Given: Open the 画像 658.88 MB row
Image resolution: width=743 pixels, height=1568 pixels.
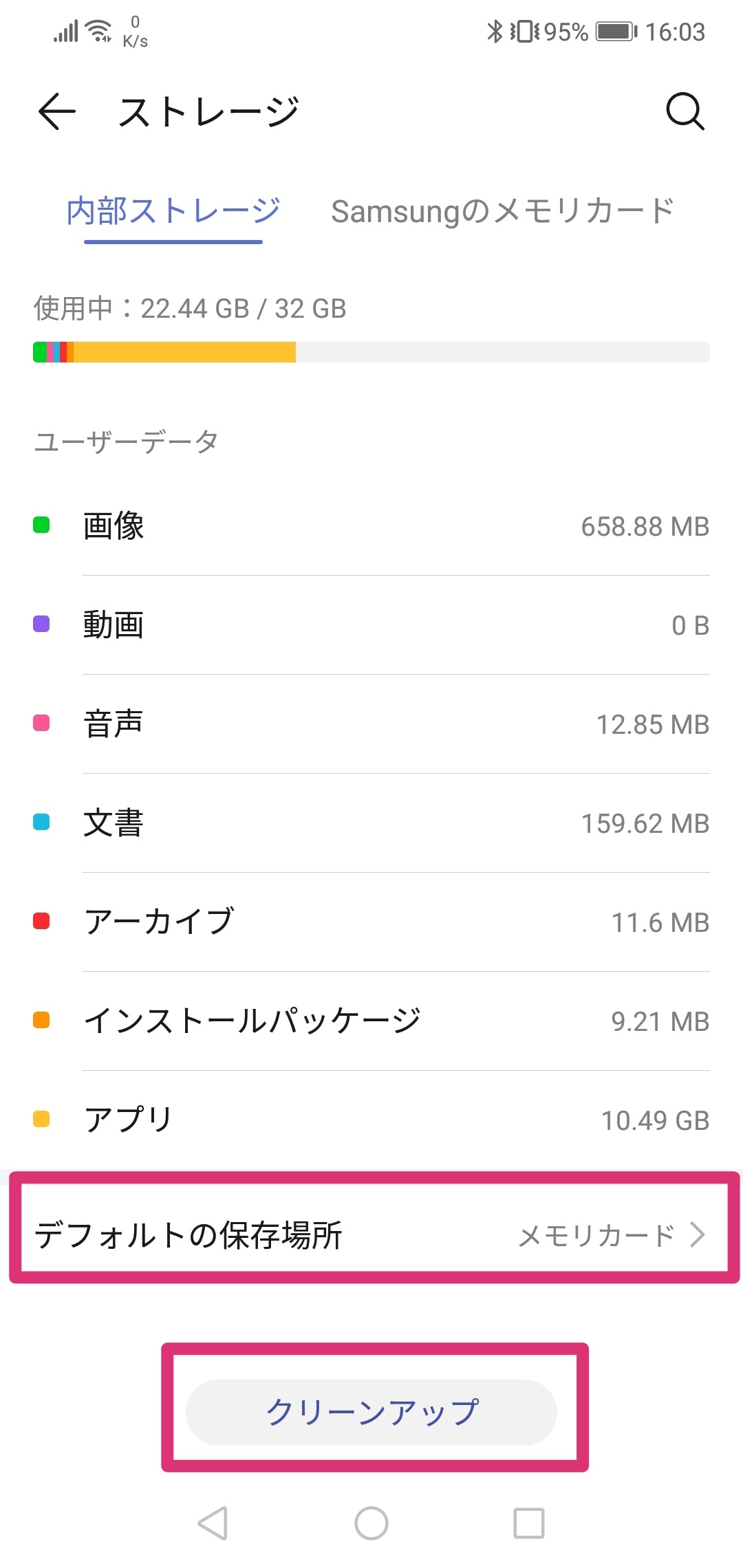Looking at the screenshot, I should click(371, 526).
